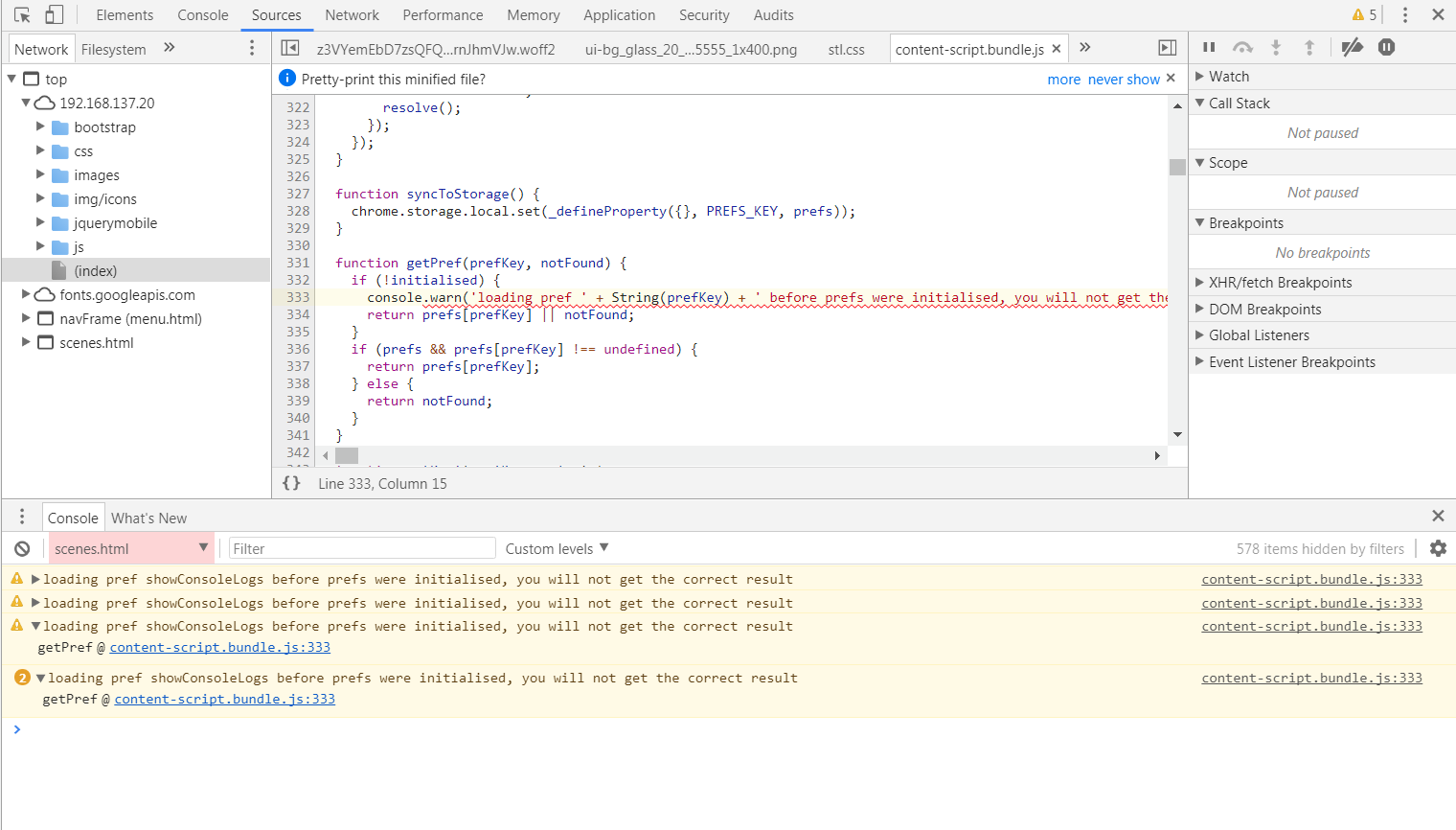This screenshot has height=830, width=1456.
Task: Open the Custom levels dropdown
Action: click(557, 548)
